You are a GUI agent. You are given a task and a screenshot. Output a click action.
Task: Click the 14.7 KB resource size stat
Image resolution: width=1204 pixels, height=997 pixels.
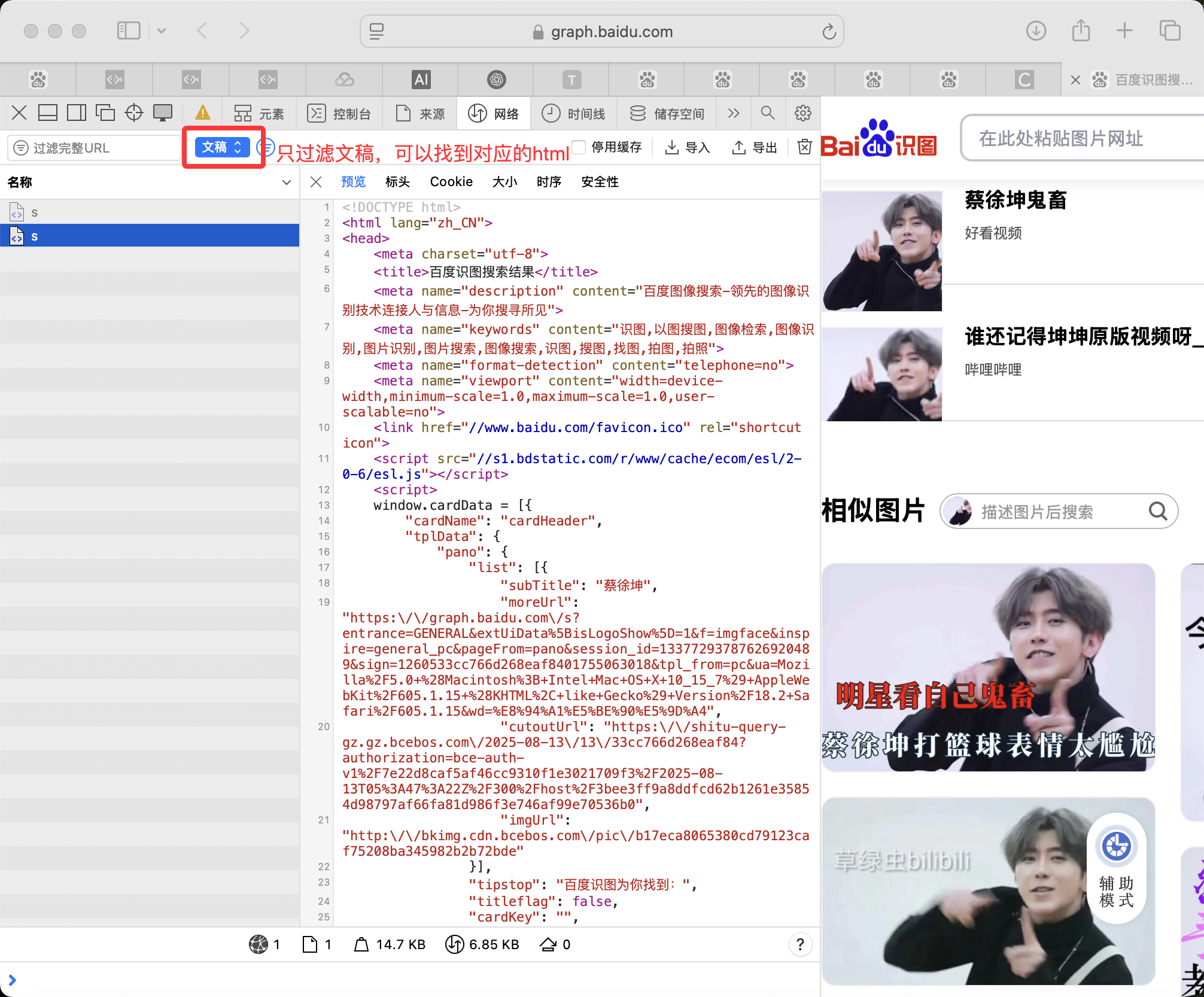[x=390, y=944]
